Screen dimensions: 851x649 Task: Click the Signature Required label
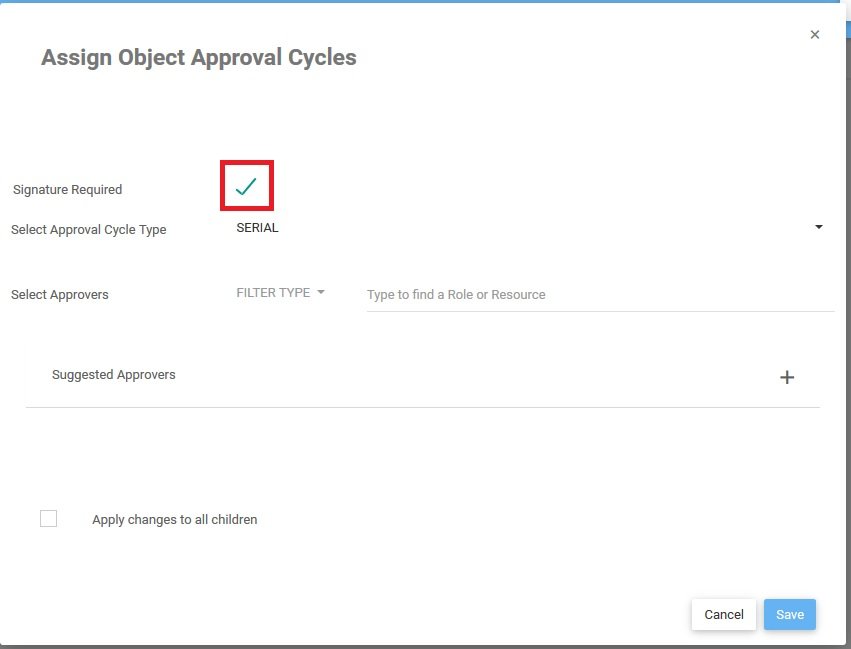67,190
